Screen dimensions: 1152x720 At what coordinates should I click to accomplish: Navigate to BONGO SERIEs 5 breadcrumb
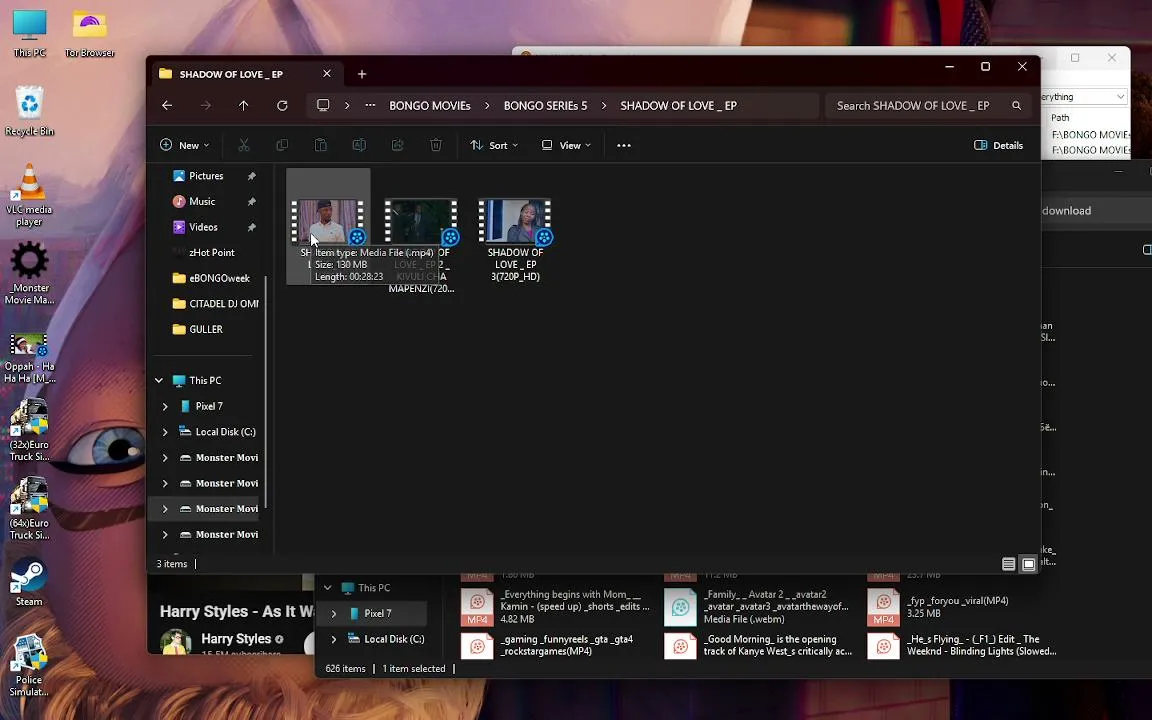[545, 106]
